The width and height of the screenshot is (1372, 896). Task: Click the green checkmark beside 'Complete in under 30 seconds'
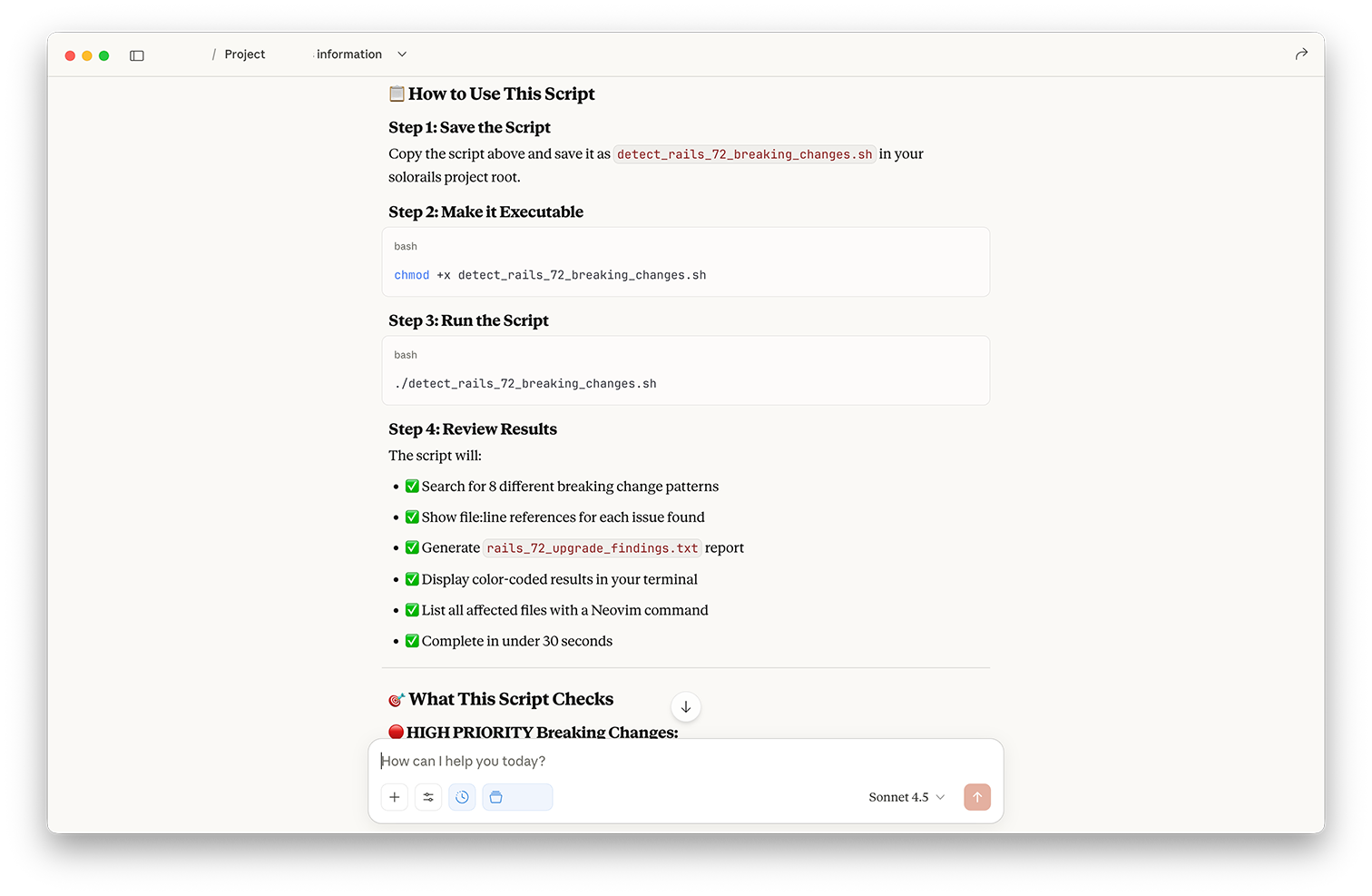pyautogui.click(x=412, y=641)
